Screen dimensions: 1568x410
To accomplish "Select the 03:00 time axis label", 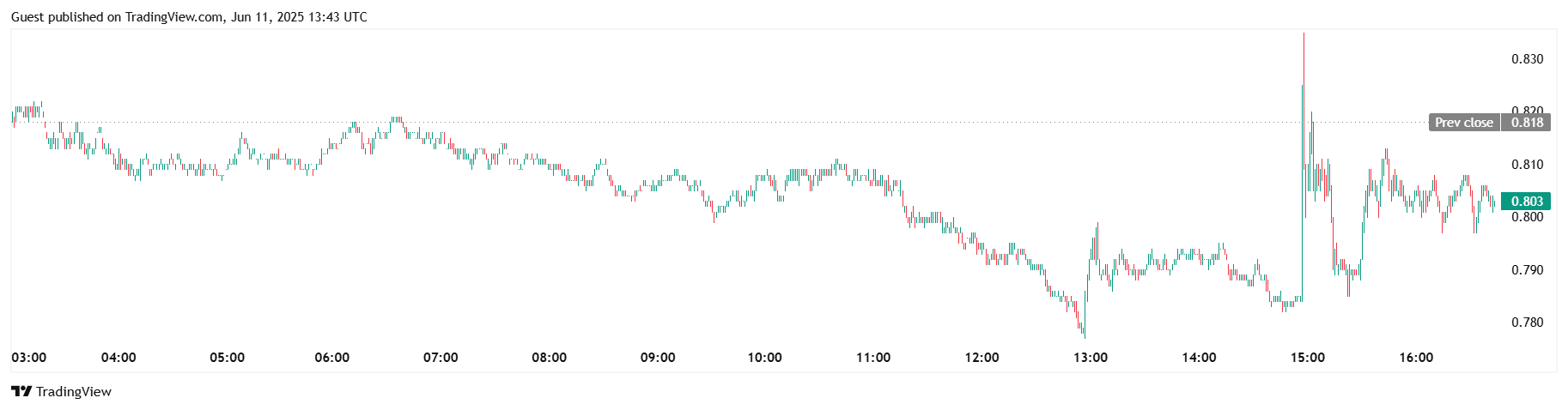I will [x=29, y=358].
